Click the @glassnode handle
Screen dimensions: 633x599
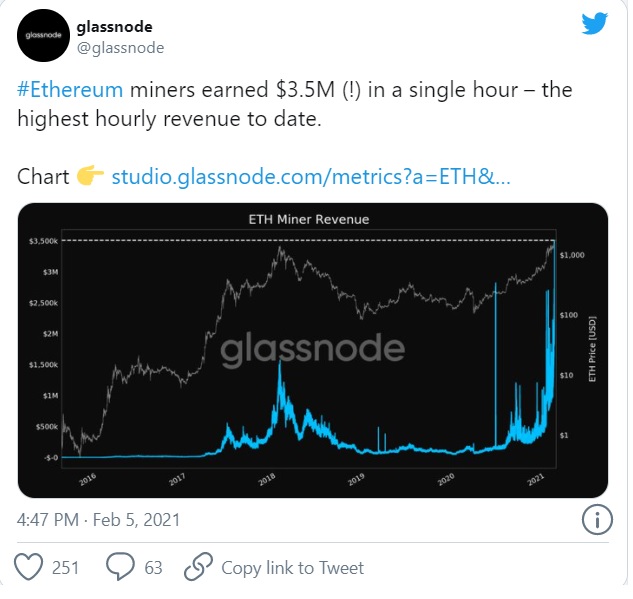click(120, 47)
